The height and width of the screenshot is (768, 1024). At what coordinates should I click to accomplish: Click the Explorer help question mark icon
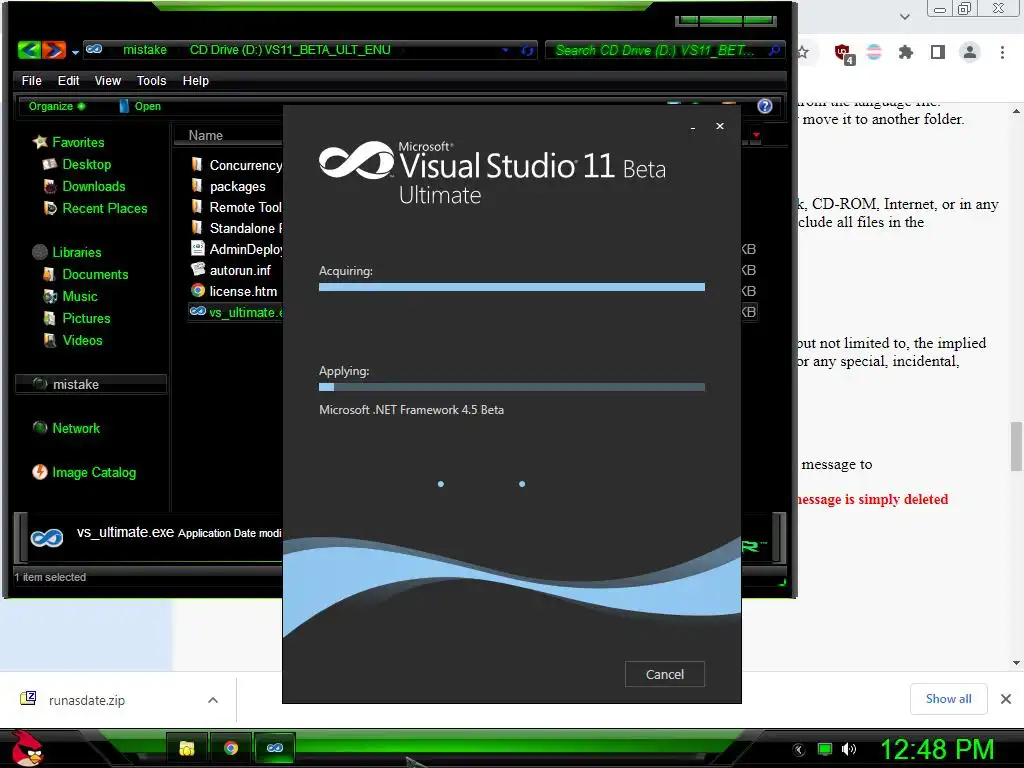765,106
